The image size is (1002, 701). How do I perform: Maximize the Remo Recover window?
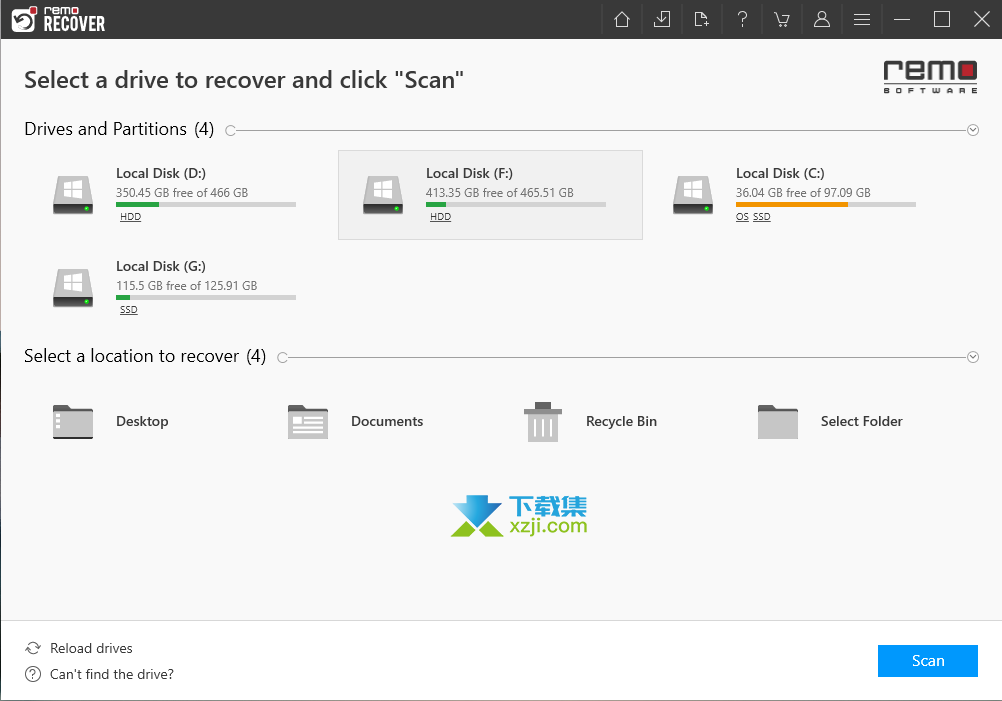(942, 19)
